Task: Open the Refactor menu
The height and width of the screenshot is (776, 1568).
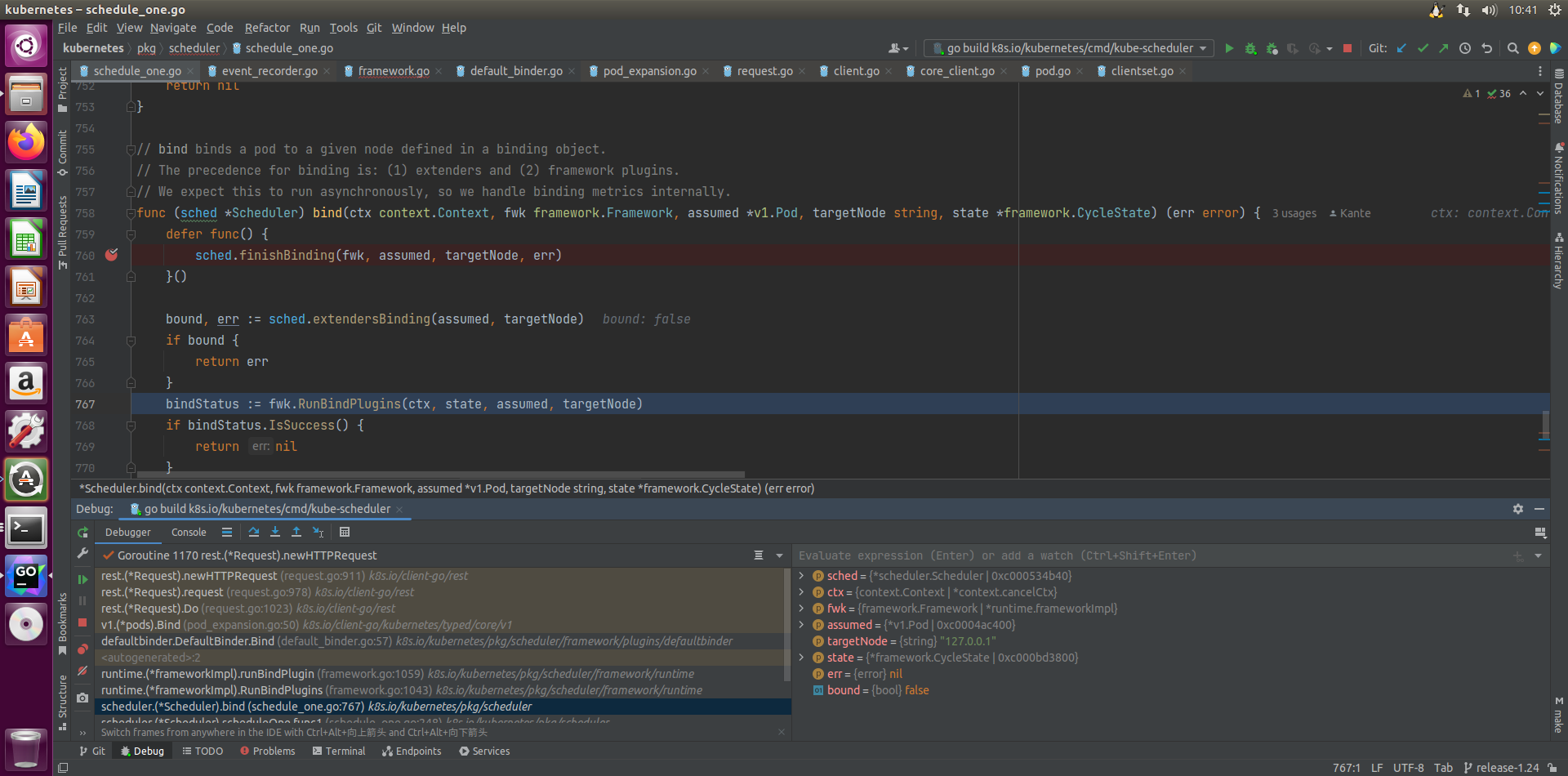Action: (x=267, y=28)
